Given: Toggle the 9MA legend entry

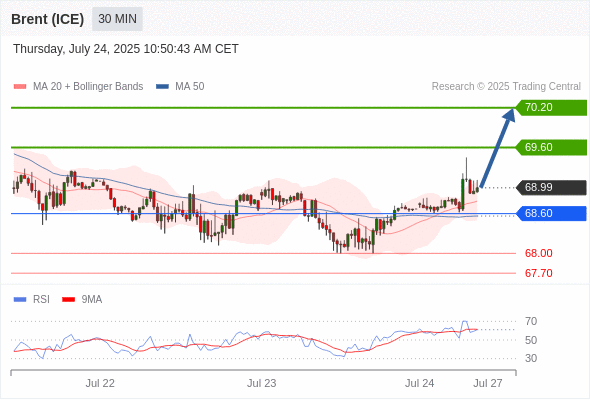Looking at the screenshot, I should (82, 300).
